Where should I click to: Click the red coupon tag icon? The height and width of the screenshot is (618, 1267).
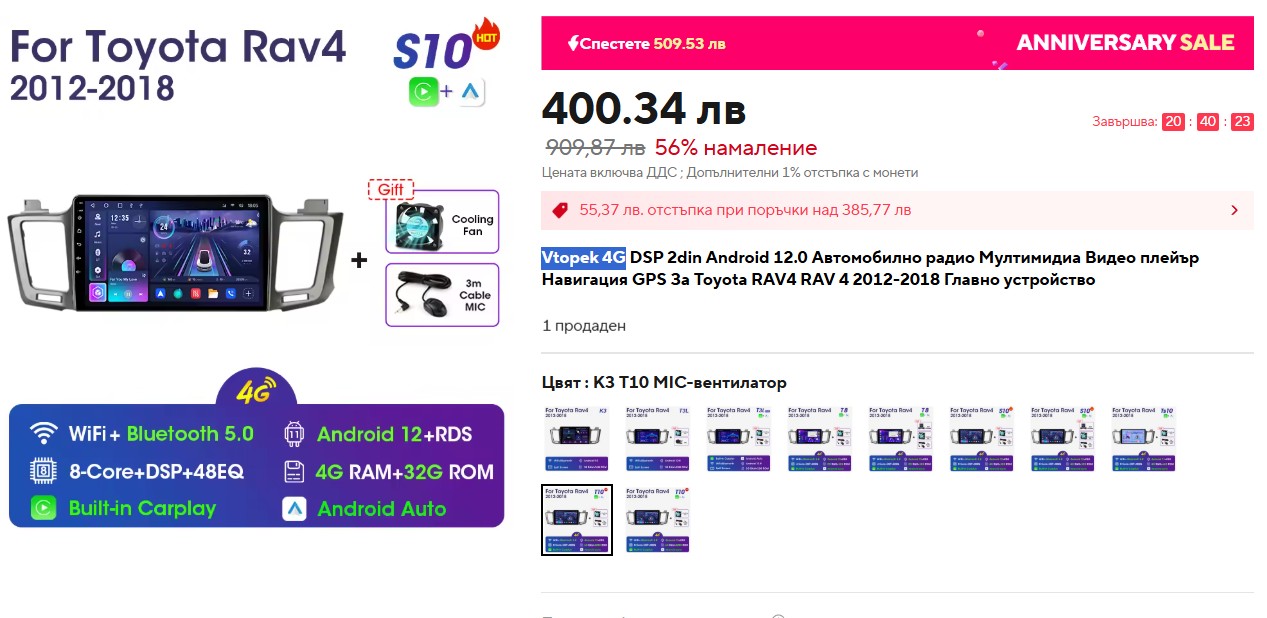point(560,210)
